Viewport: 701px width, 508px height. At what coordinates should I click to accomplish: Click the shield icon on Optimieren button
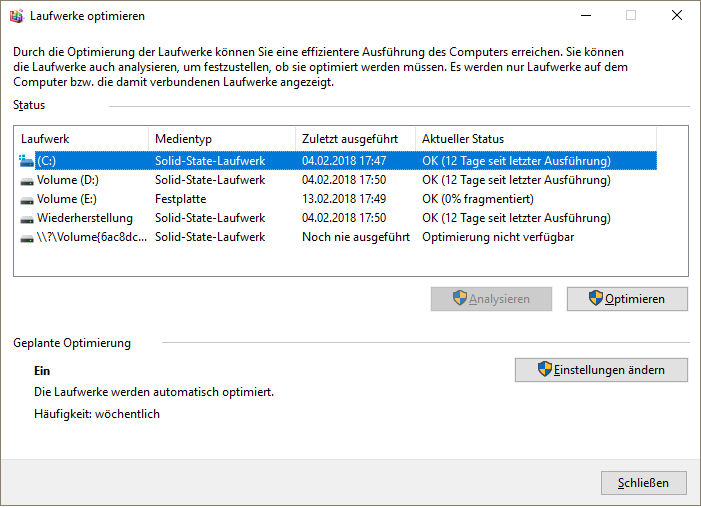click(x=595, y=298)
